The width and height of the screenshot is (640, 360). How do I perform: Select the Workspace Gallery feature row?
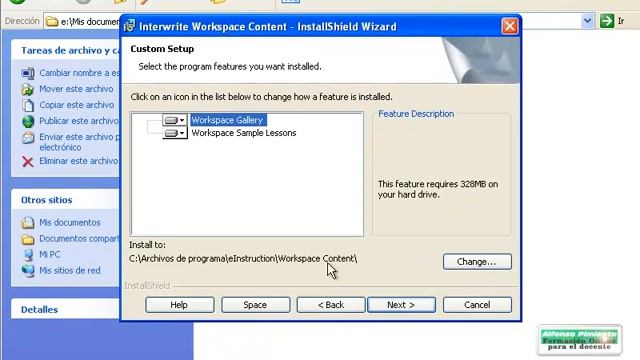click(228, 120)
